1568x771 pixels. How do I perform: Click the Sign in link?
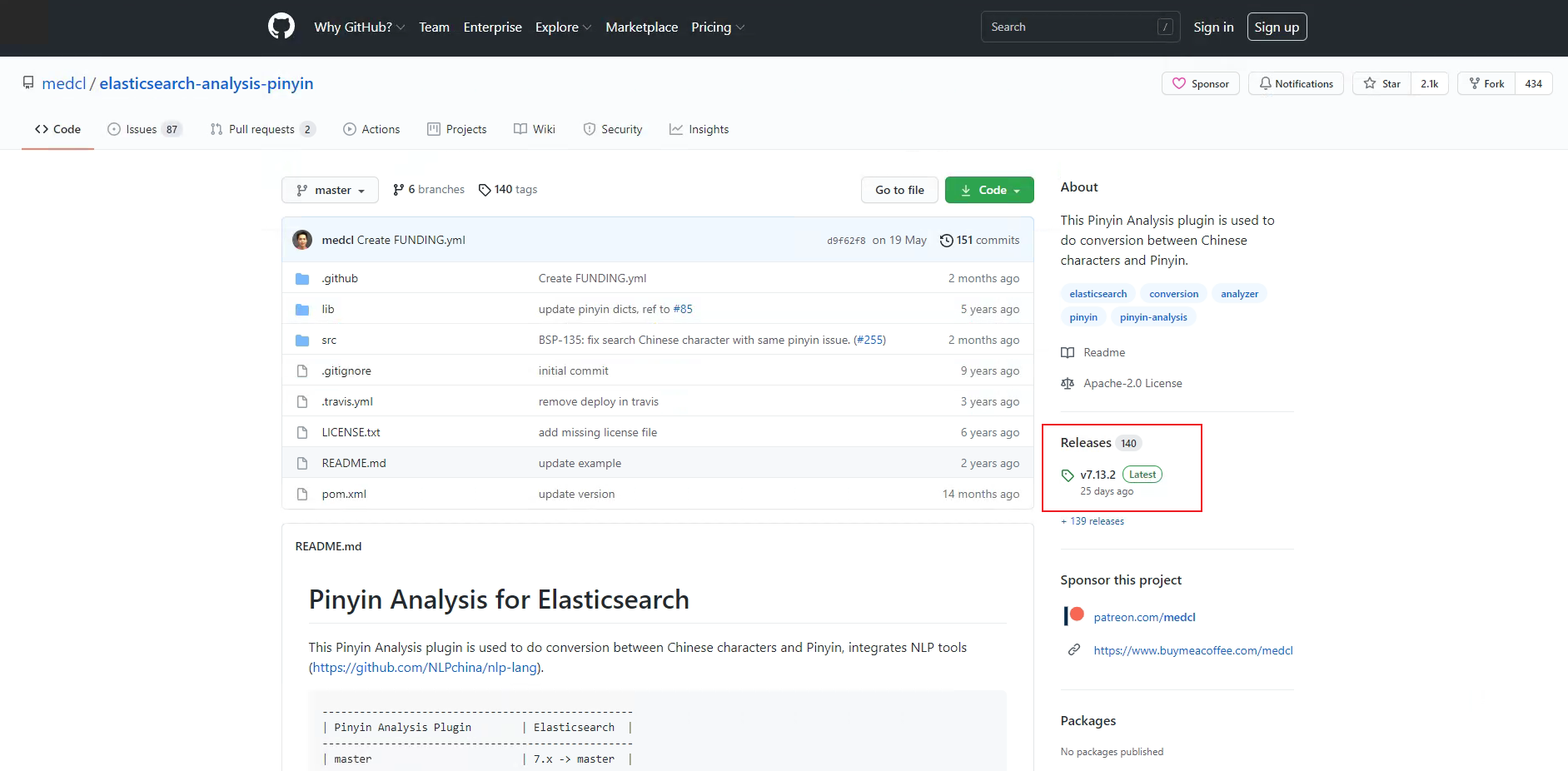pyautogui.click(x=1213, y=27)
